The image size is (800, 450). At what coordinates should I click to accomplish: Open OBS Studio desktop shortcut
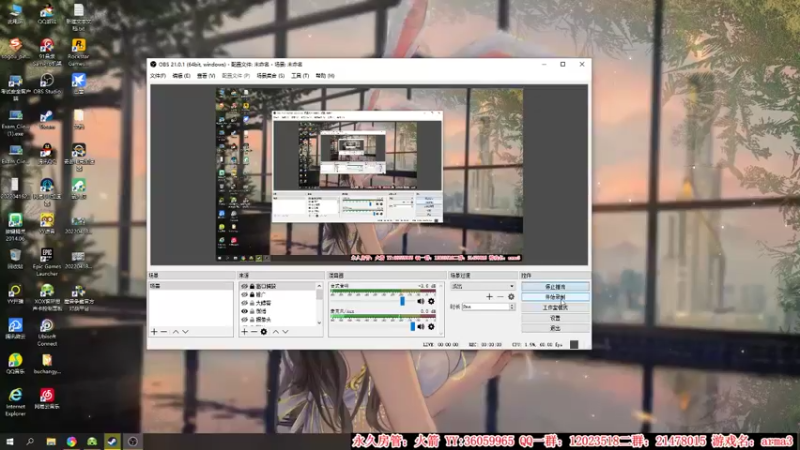coord(47,84)
